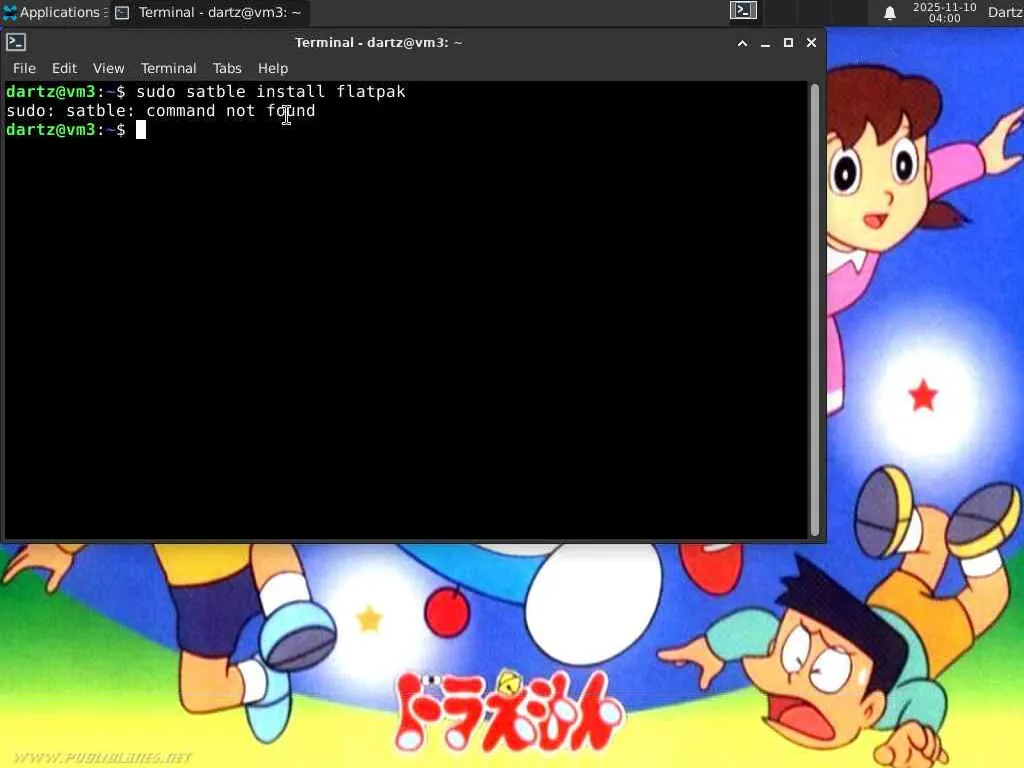Click the terminal window menu icon in the titlebar
Image resolution: width=1024 pixels, height=768 pixels.
tap(16, 42)
